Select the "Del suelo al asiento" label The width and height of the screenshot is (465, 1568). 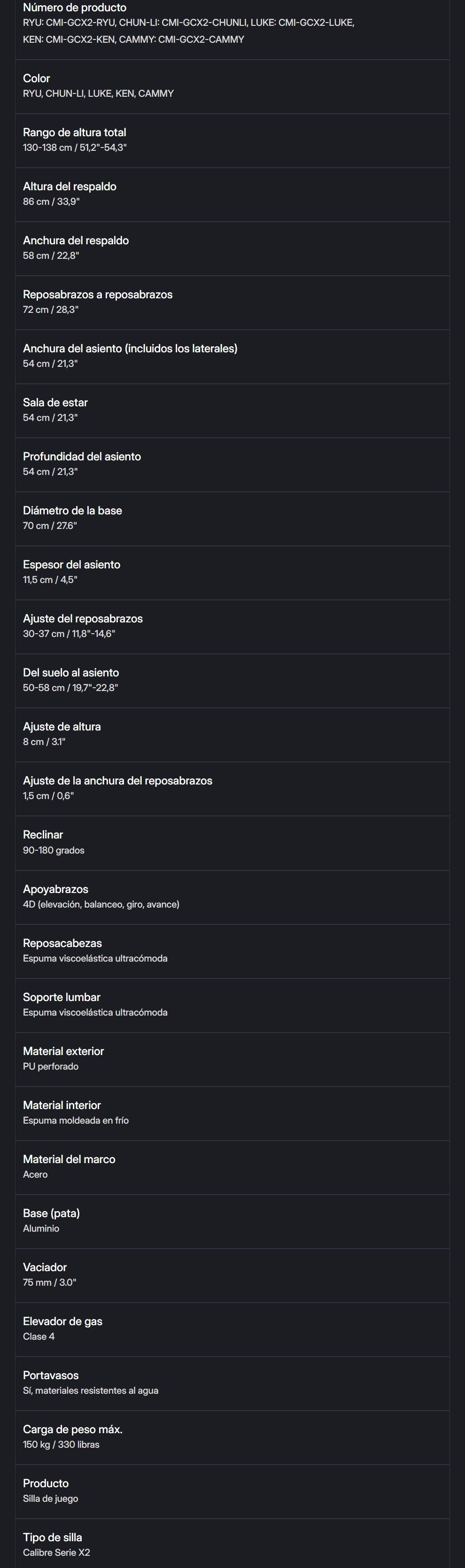point(70,673)
